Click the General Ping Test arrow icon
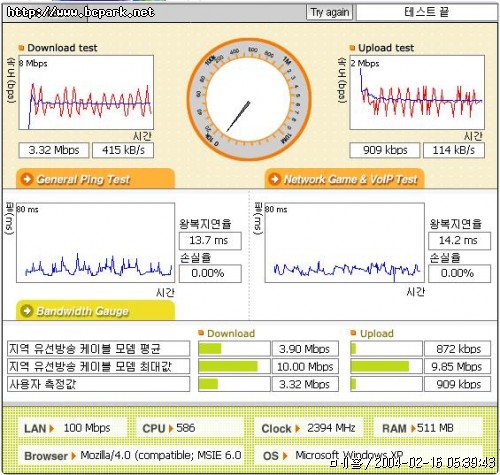This screenshot has width=500, height=475. 27,179
